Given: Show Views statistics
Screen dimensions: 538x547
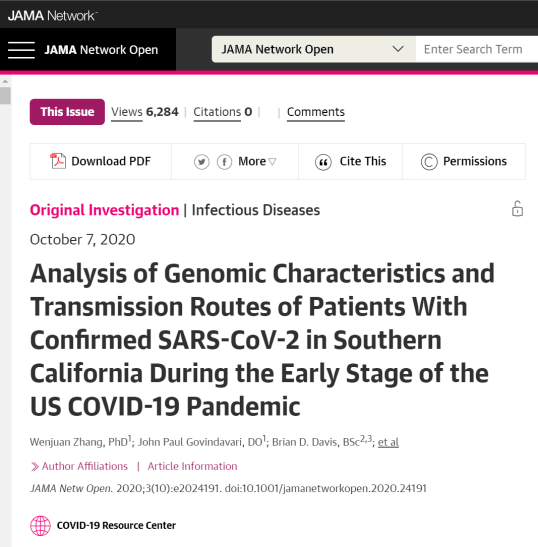Looking at the screenshot, I should 144,112.
